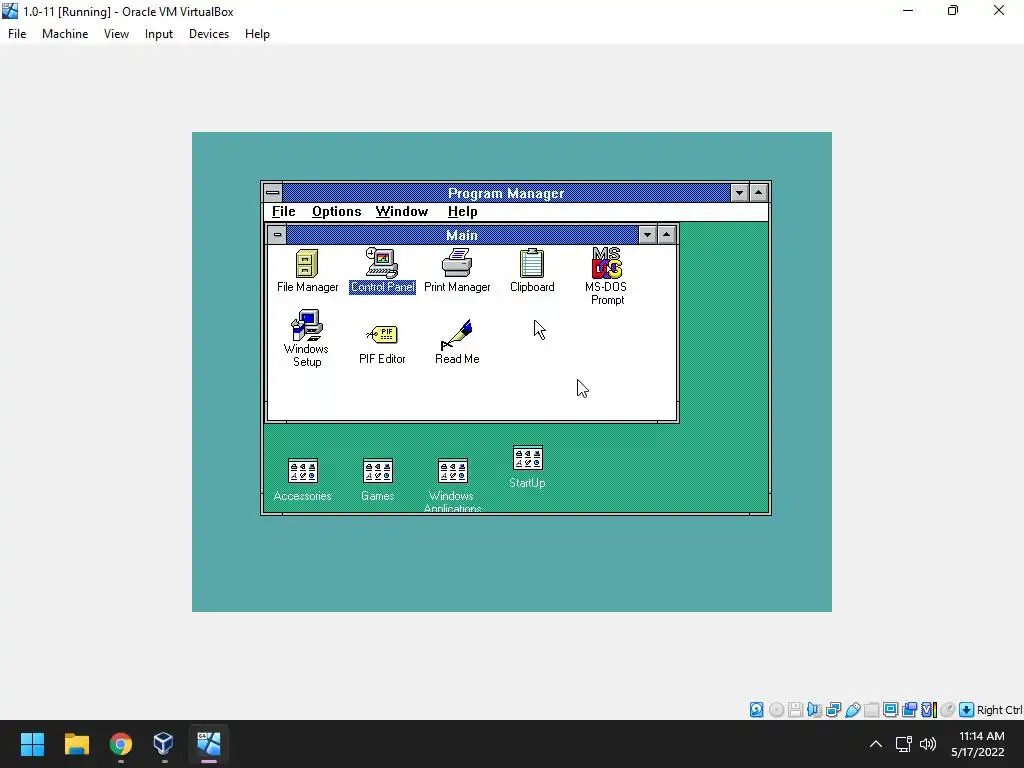Click the VirtualBox display status icon

click(x=890, y=710)
